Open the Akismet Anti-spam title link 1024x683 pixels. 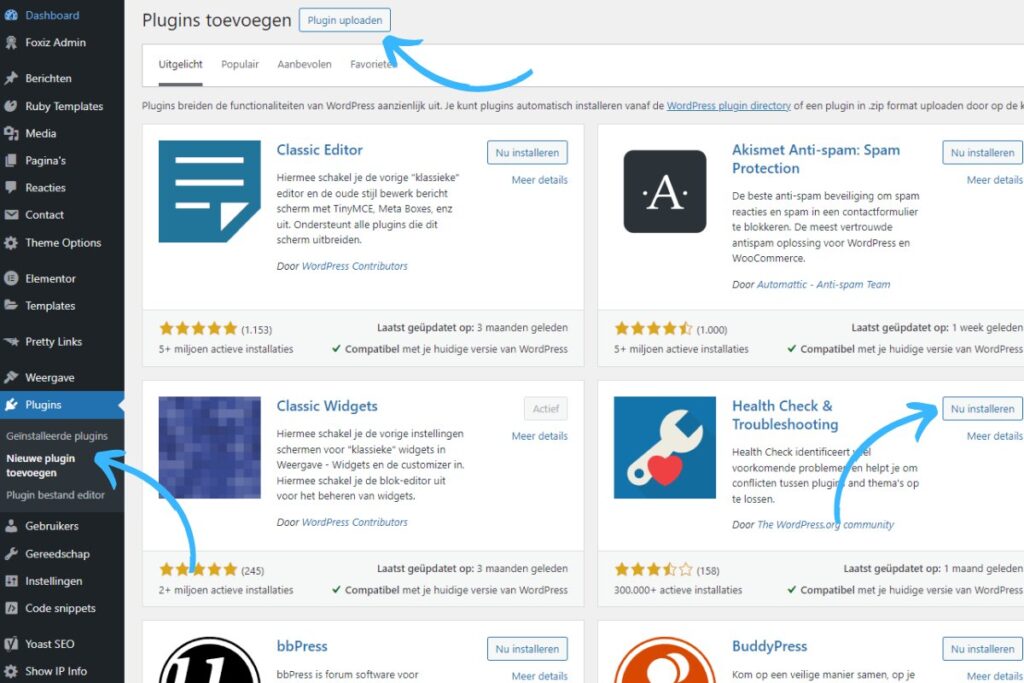coord(816,159)
